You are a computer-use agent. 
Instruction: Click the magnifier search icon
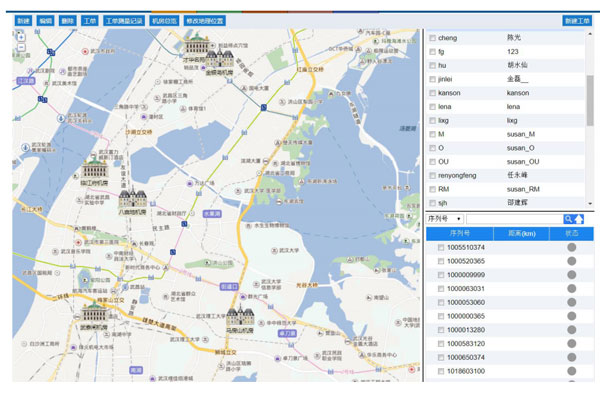coord(568,219)
